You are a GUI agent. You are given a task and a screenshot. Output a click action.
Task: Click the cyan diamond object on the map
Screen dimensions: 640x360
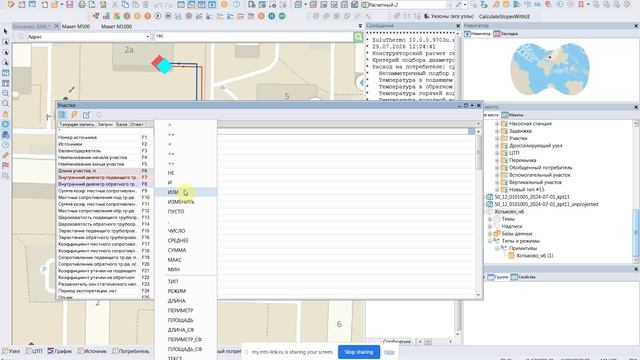pos(165,65)
